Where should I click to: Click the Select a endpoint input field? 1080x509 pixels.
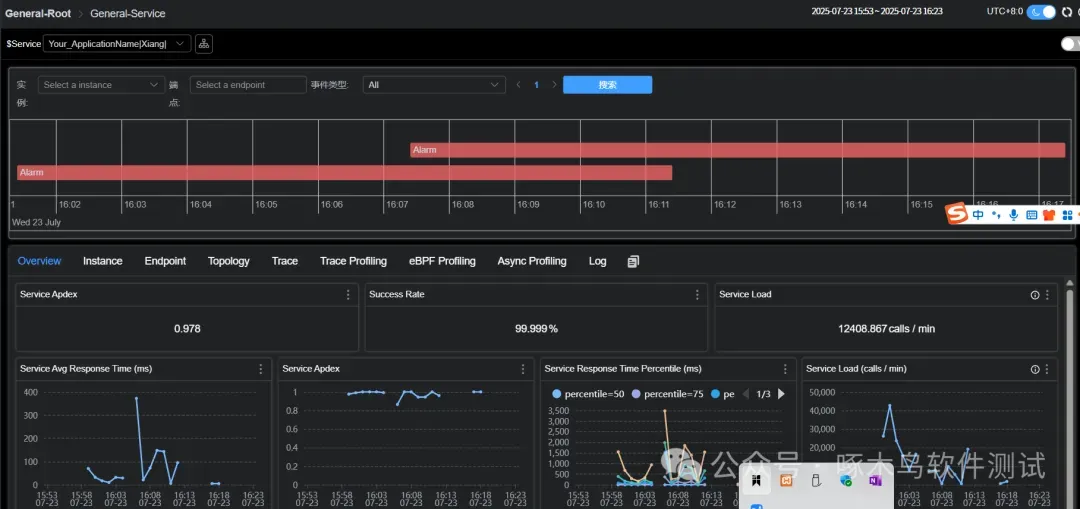click(x=248, y=85)
